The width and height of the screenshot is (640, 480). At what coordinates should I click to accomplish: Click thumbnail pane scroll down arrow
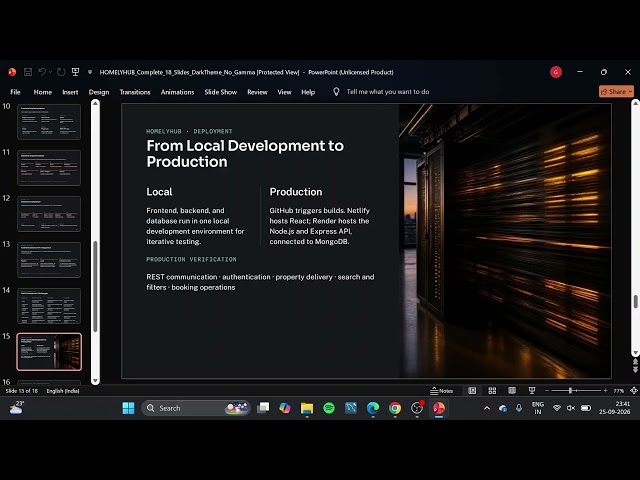pyautogui.click(x=95, y=381)
